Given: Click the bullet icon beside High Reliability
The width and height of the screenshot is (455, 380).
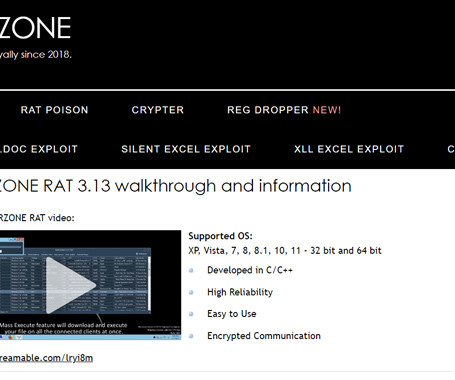Looking at the screenshot, I should [x=191, y=292].
